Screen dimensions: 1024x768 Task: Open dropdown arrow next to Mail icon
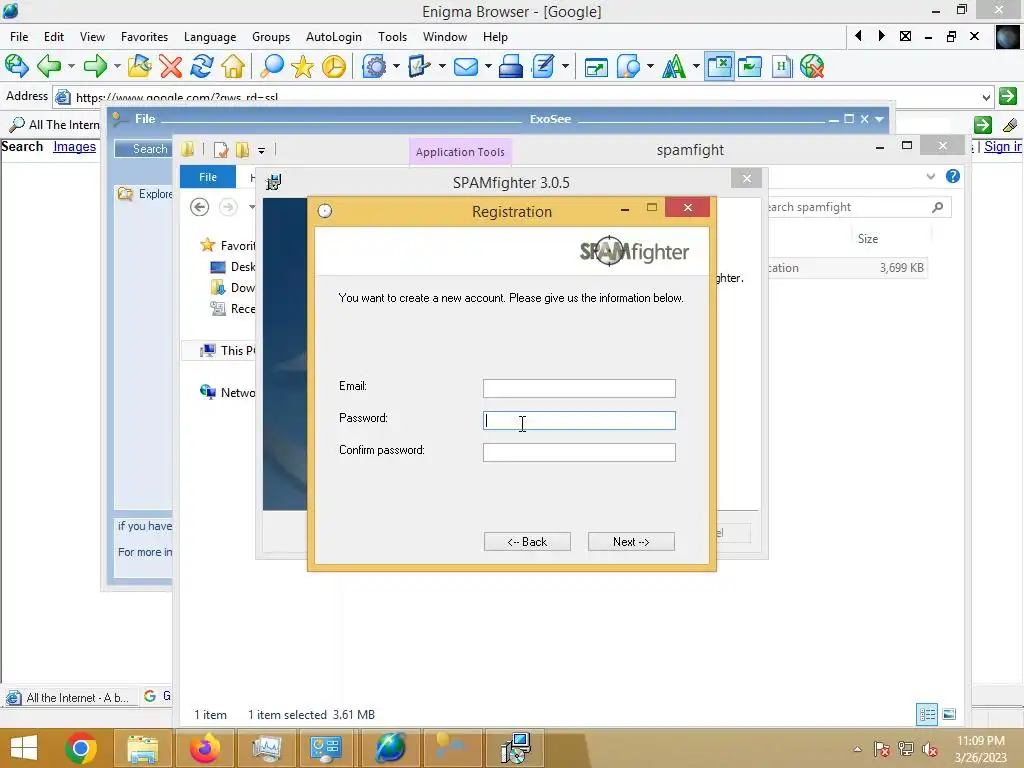pyautogui.click(x=488, y=66)
